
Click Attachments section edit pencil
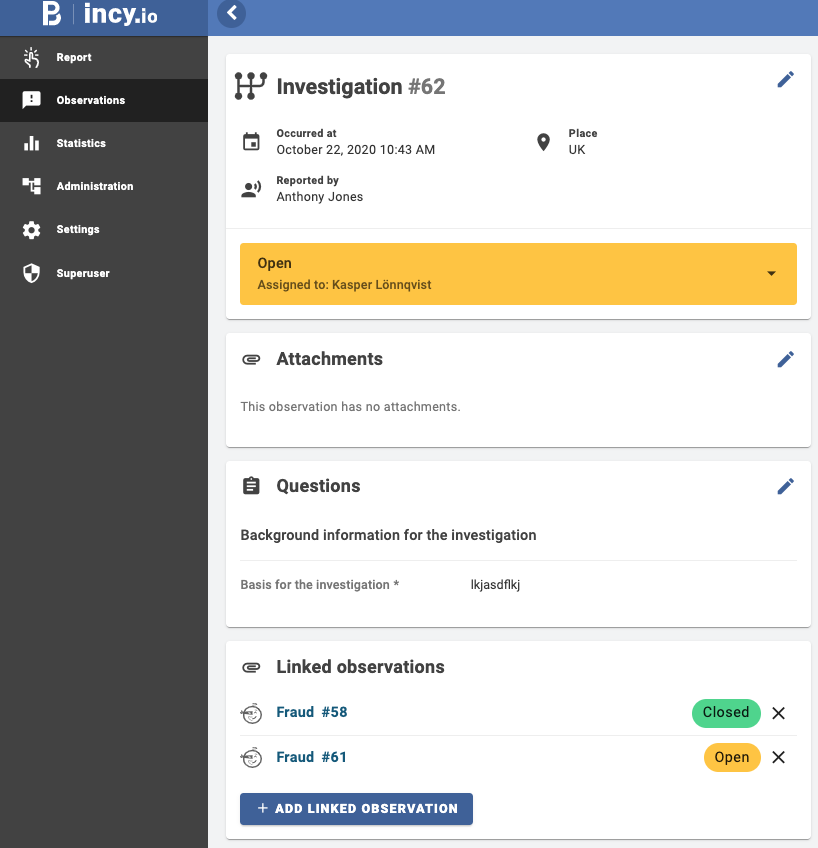pyautogui.click(x=785, y=359)
